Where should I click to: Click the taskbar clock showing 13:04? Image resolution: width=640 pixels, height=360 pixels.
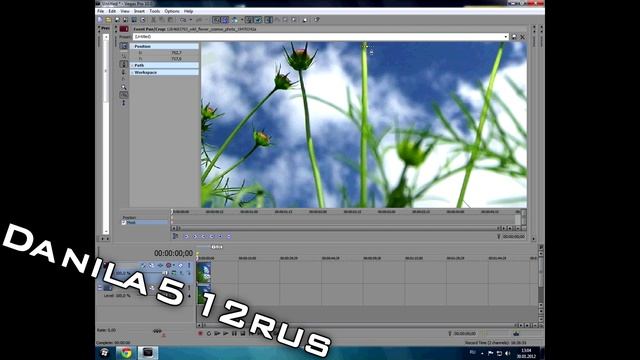coord(527,353)
